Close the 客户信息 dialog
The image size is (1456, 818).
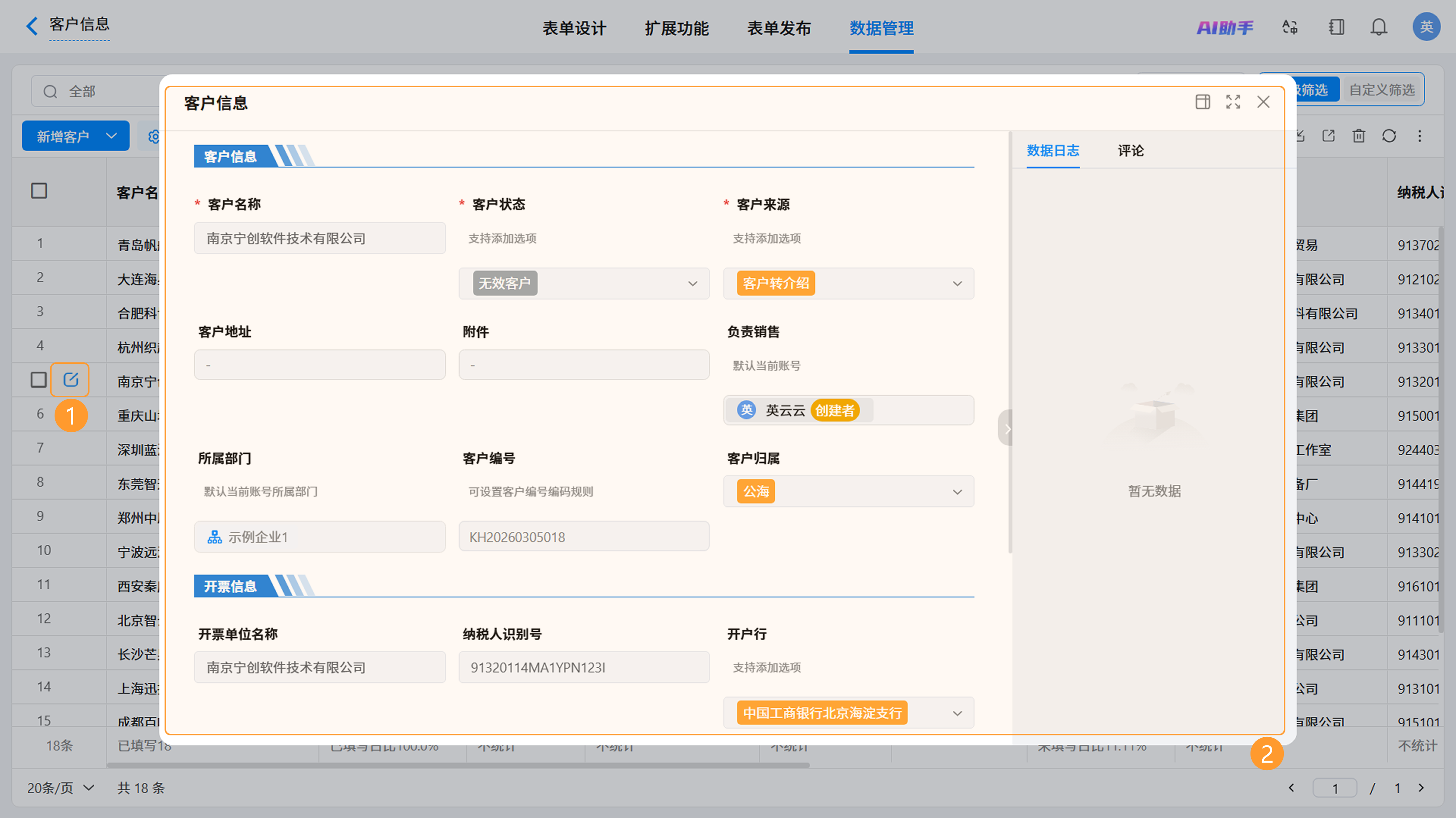[1263, 102]
